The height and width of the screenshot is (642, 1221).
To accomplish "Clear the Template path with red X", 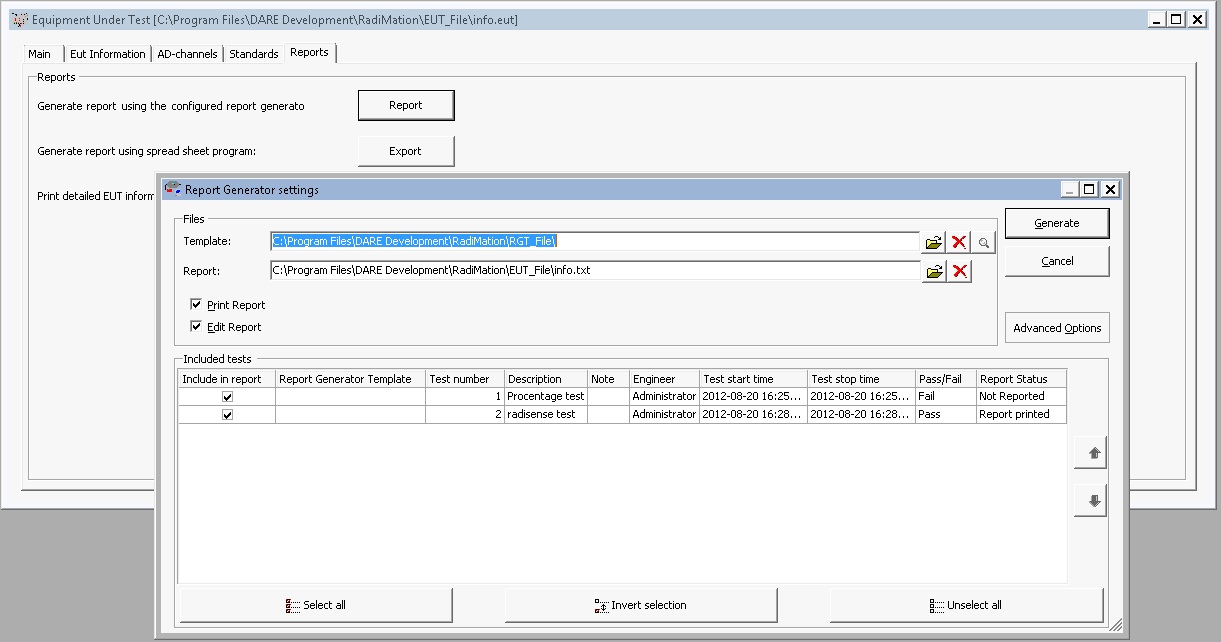I will click(959, 242).
